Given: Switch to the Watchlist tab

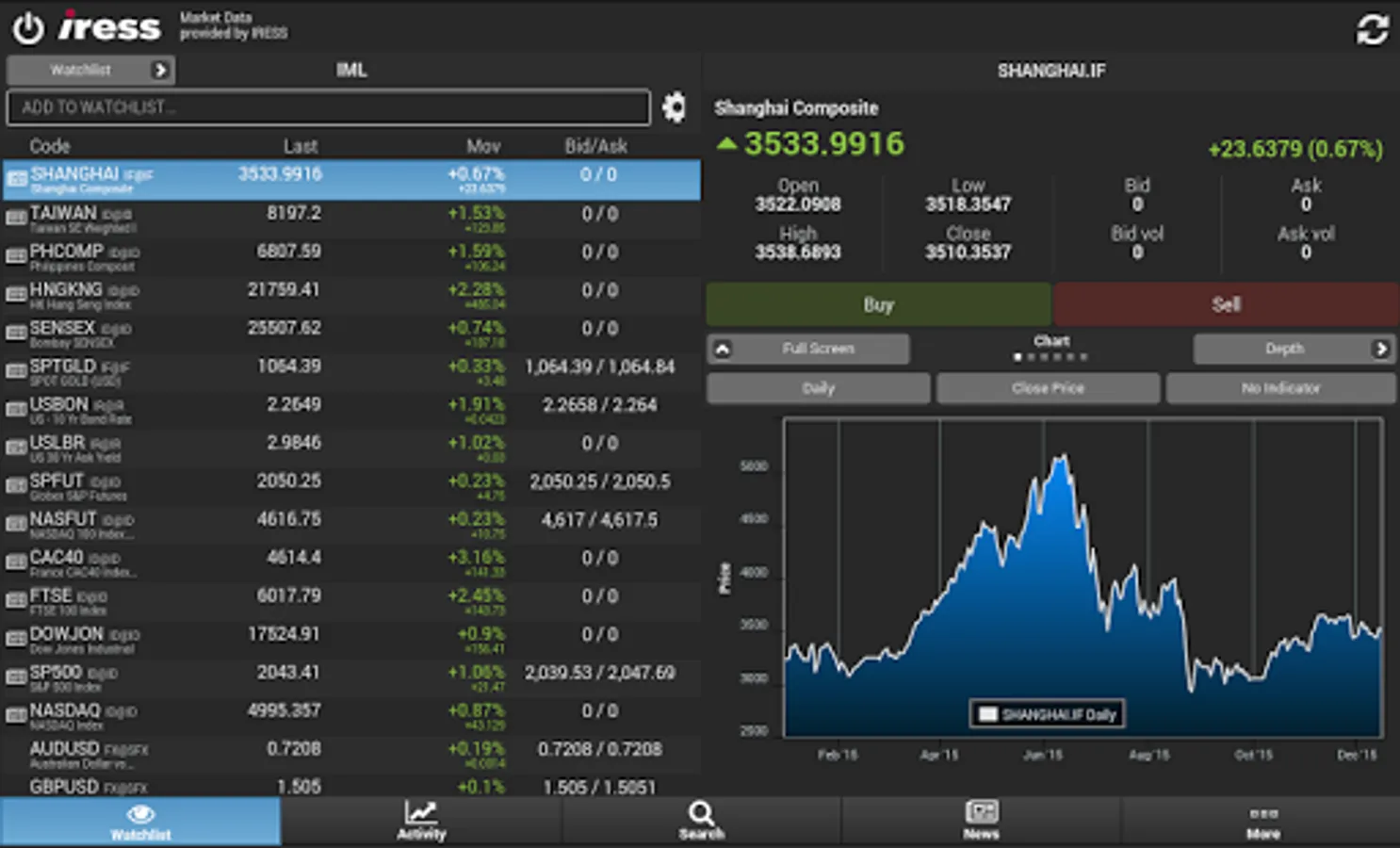Looking at the screenshot, I should (x=140, y=822).
